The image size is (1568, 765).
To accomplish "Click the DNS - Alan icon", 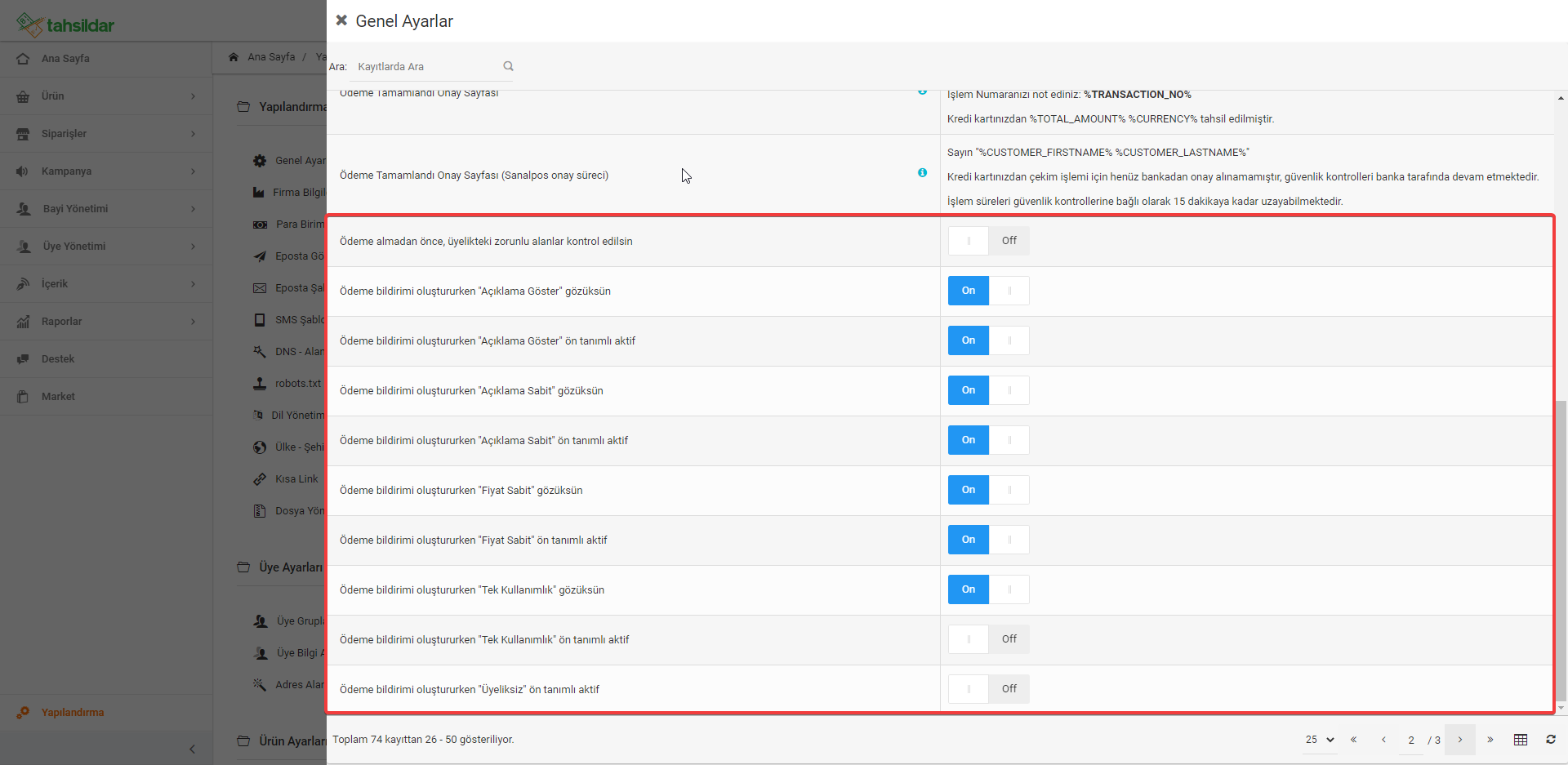I will coord(260,352).
